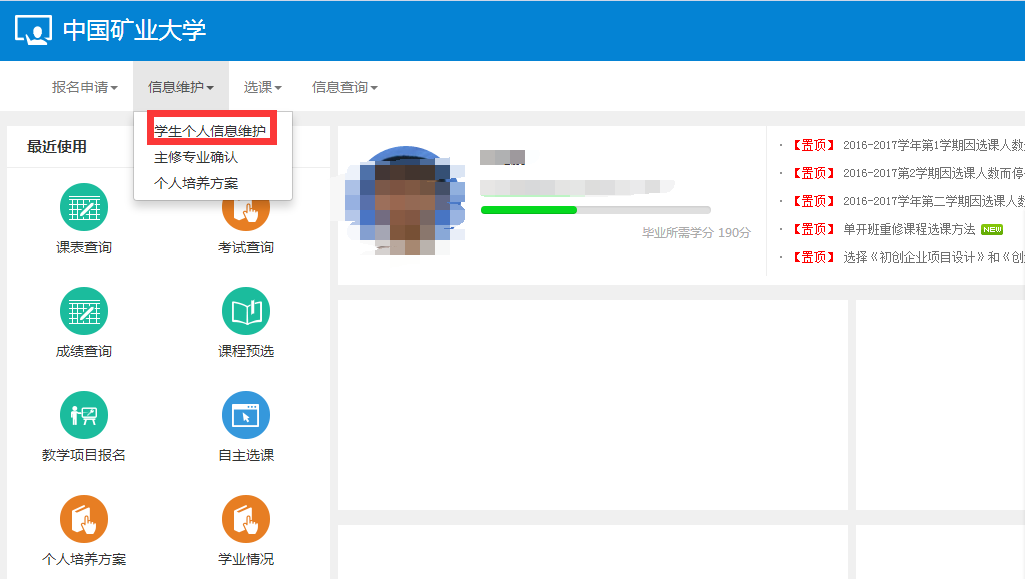
Task: Click the 课程预选 book icon
Action: click(x=246, y=311)
